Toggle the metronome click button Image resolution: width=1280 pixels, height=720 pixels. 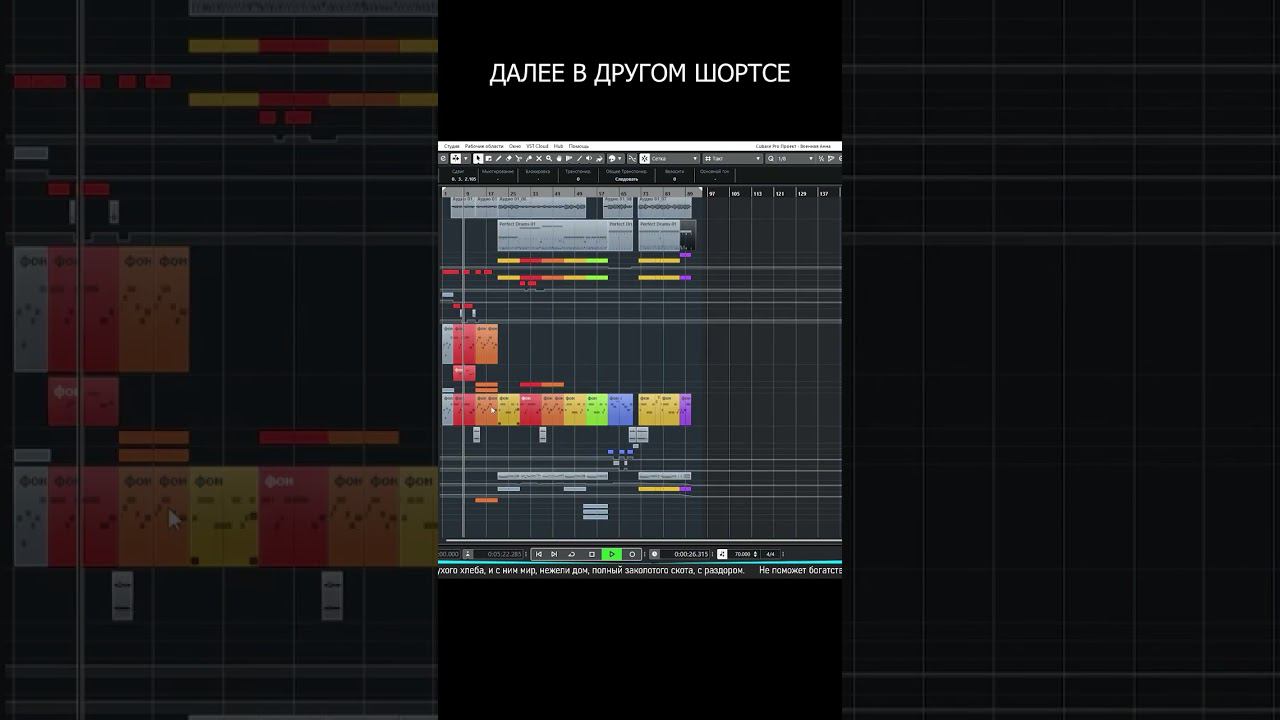(722, 554)
